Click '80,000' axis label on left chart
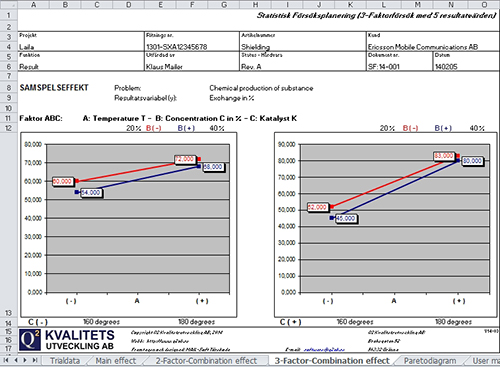The height and width of the screenshot is (367, 500). click(33, 145)
